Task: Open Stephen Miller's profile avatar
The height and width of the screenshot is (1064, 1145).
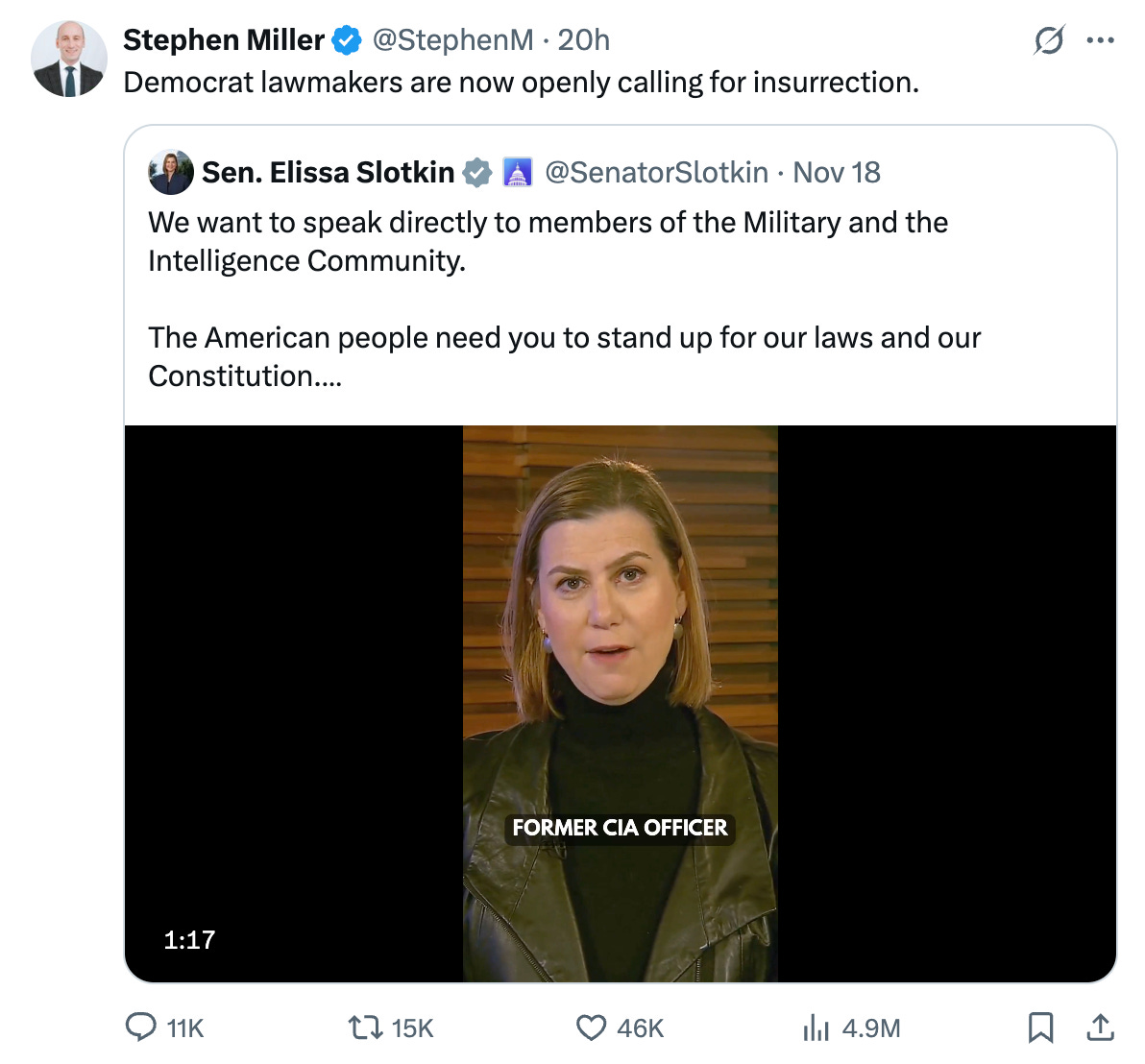Action: 69,59
